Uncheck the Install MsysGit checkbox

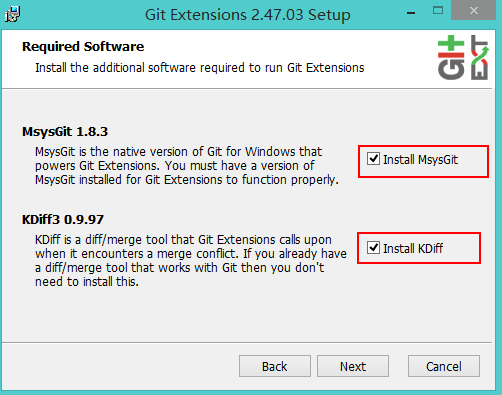[x=373, y=159]
